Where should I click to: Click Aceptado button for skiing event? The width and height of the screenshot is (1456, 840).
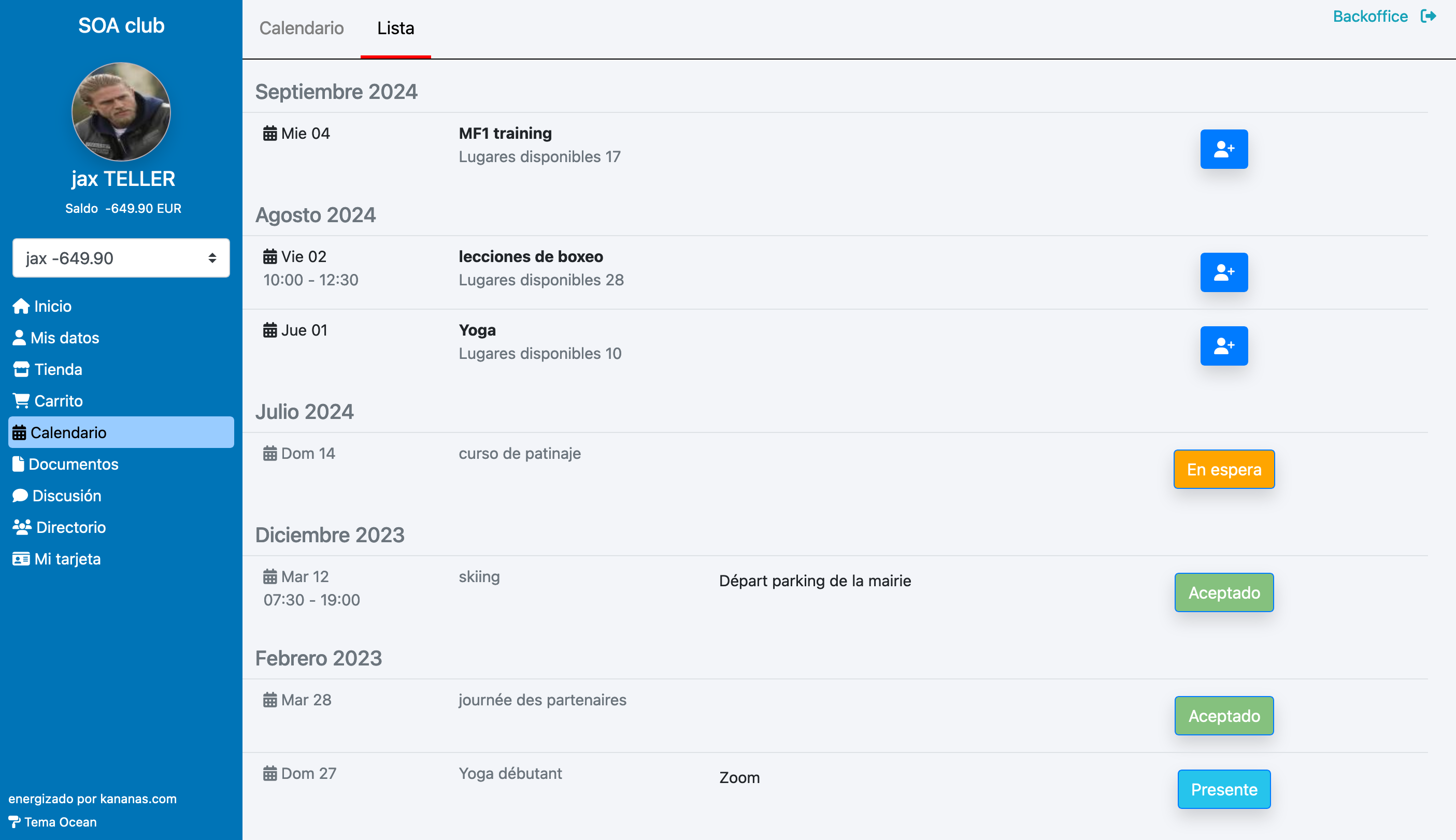click(1224, 592)
